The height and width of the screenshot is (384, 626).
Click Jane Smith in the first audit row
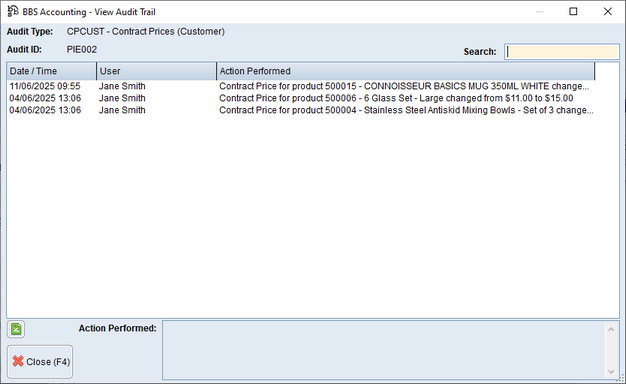point(122,86)
